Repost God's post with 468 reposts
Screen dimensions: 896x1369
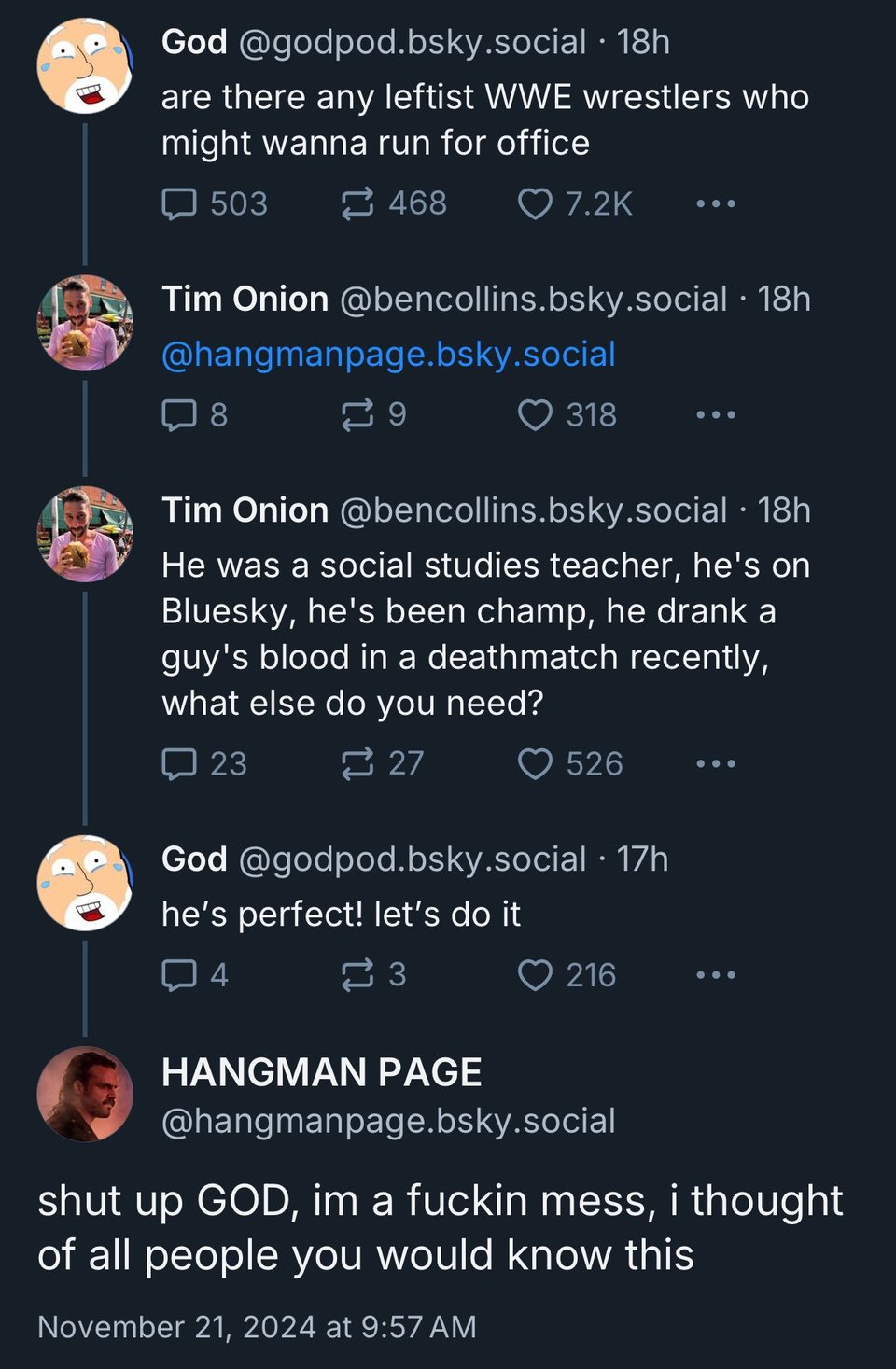[x=357, y=203]
